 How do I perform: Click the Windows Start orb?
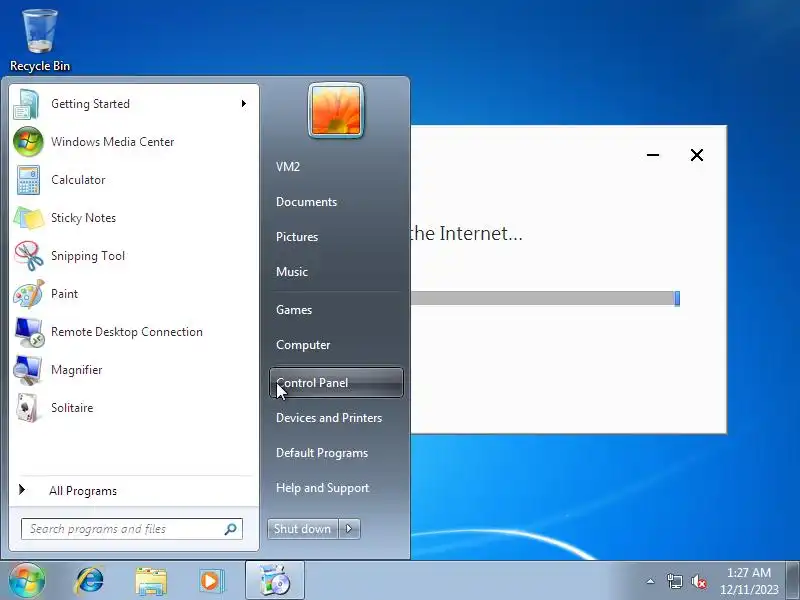(27, 581)
